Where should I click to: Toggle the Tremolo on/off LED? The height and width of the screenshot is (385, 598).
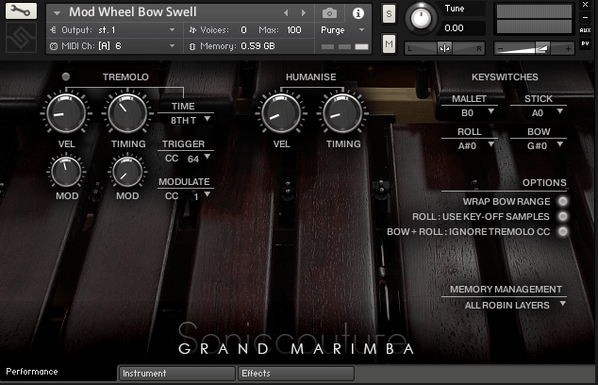[x=66, y=77]
